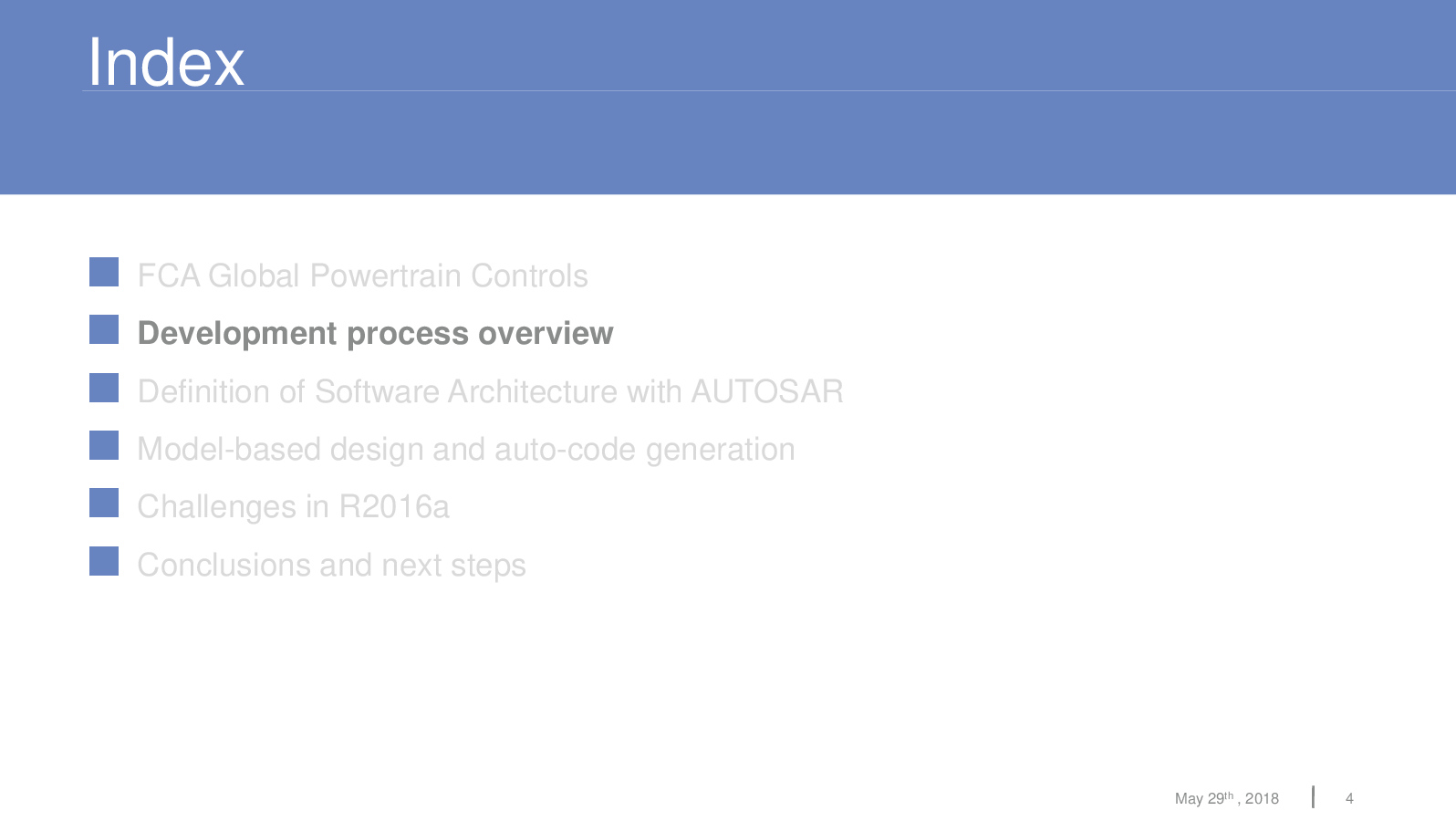Select FCA Global Powertrain Controls text
Viewport: 1456px width, 821px height.
(362, 275)
